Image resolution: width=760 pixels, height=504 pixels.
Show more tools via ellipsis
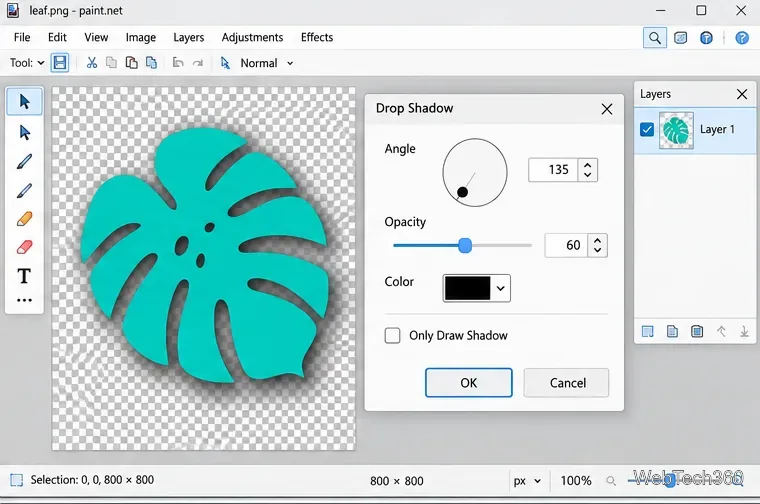pyautogui.click(x=24, y=300)
